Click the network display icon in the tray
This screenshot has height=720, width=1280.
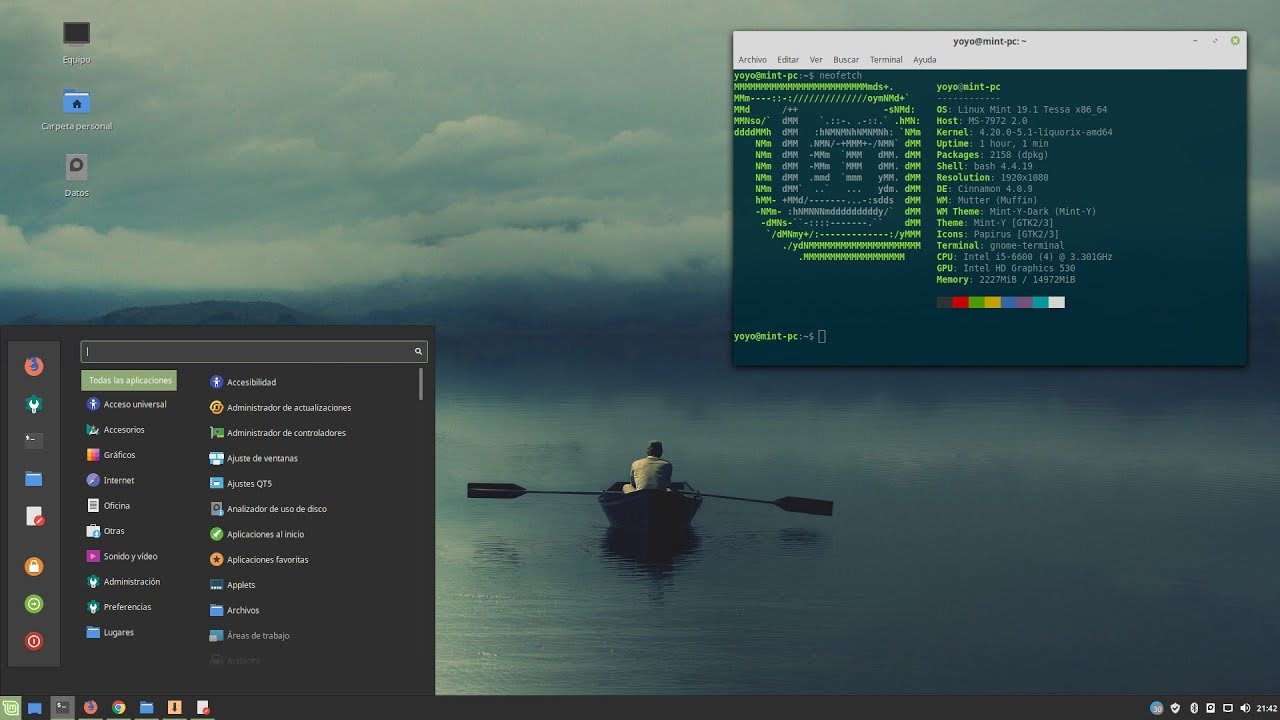tap(1227, 708)
